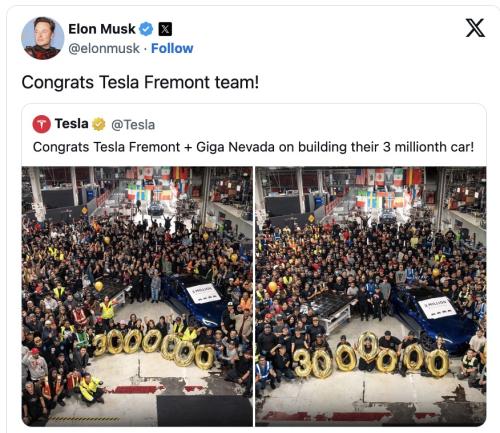500x433 pixels.
Task: Click the blue verified checkmark beside Elon Musk
Action: point(146,29)
